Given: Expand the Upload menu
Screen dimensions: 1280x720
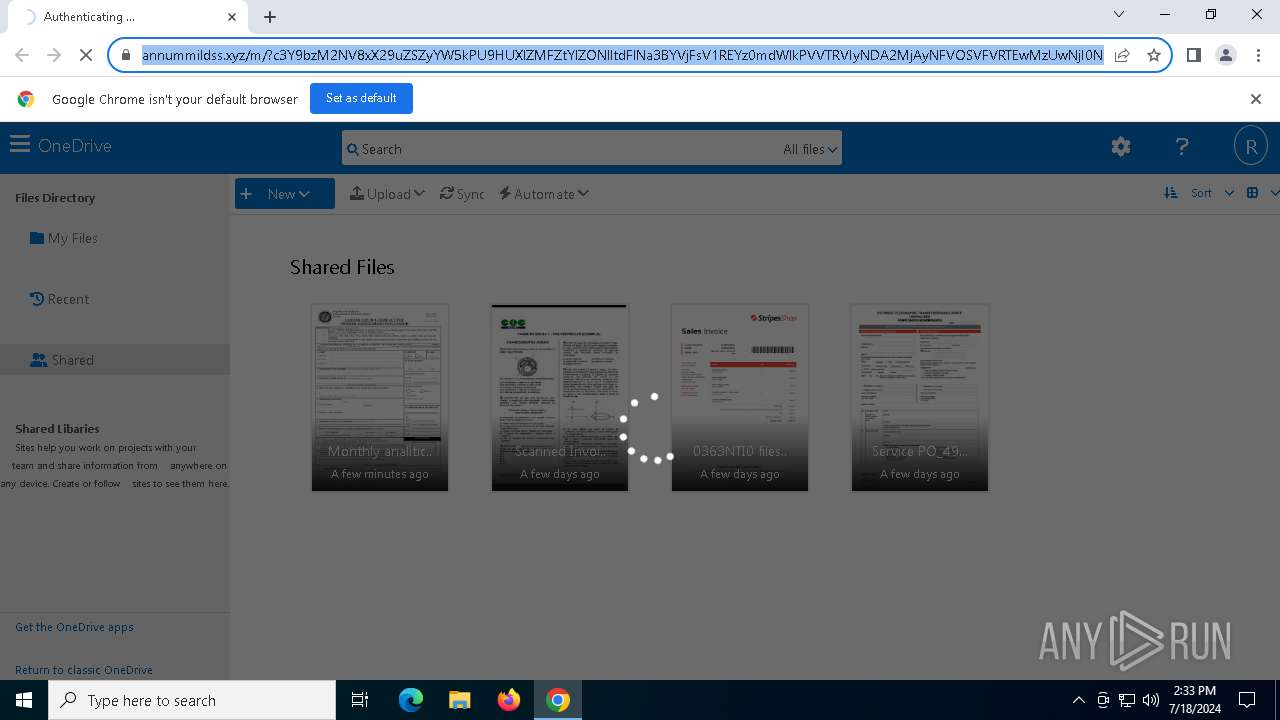Looking at the screenshot, I should [387, 194].
